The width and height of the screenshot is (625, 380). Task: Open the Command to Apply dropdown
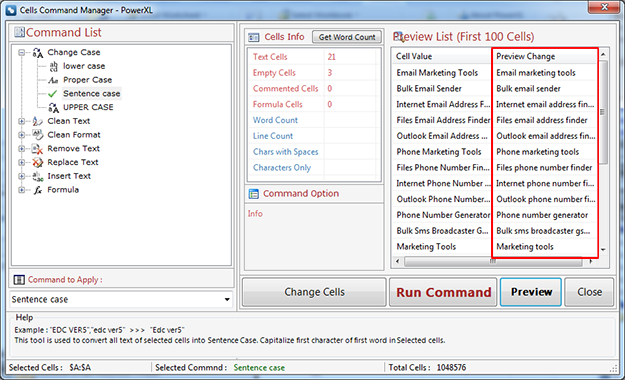[x=227, y=299]
